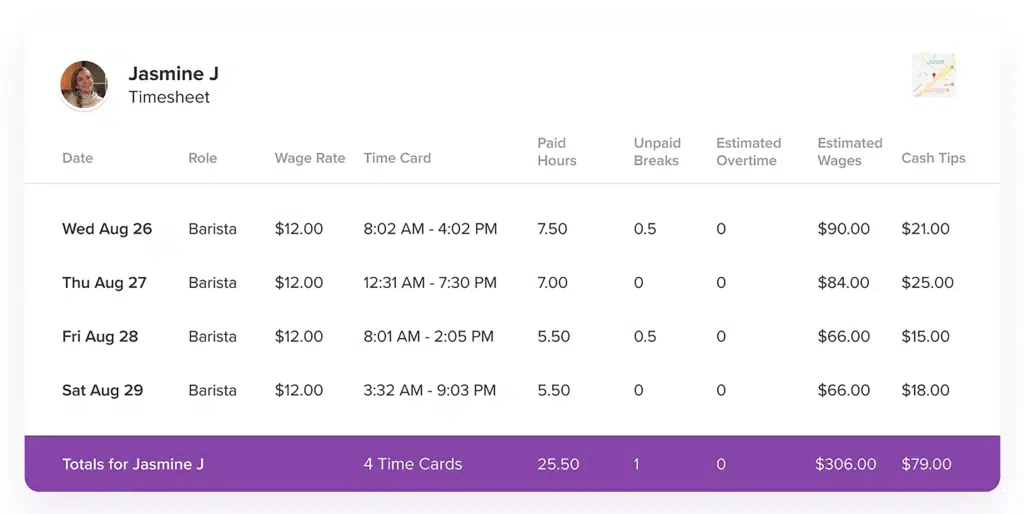Select the Thu Aug 27 date entry
This screenshot has height=514, width=1024.
[x=104, y=283]
